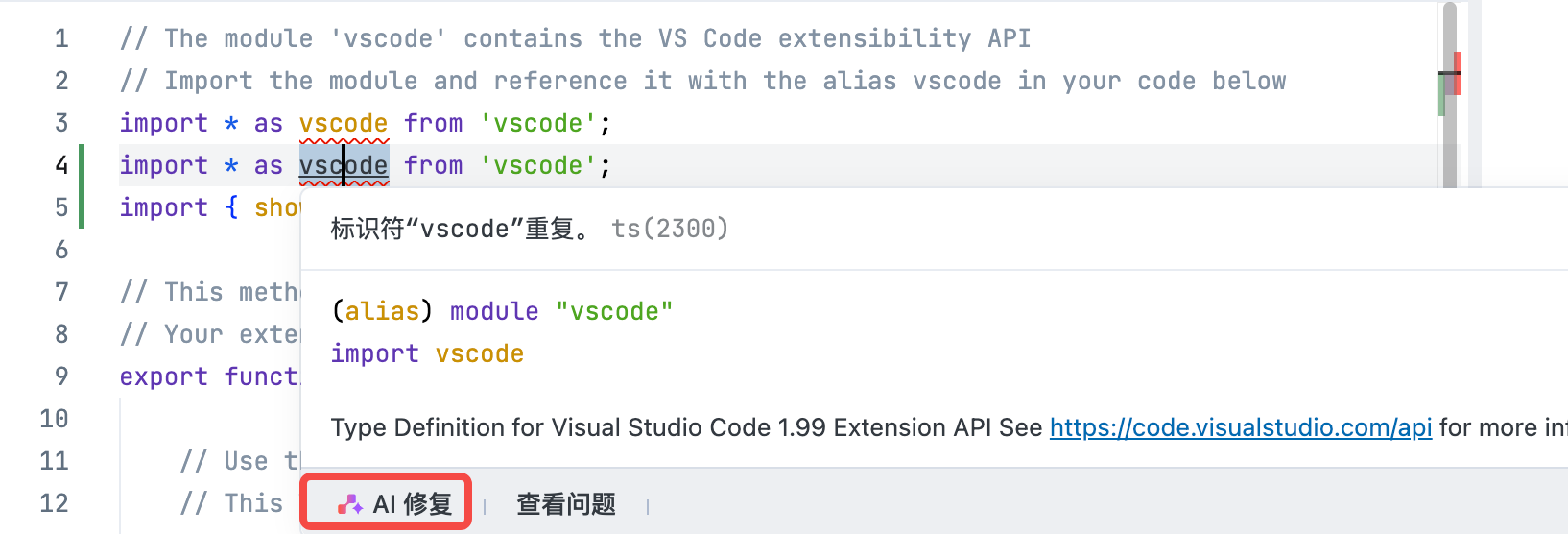Select line number 7 in the gutter
Viewport: 1568px width, 534px height.
[61, 292]
